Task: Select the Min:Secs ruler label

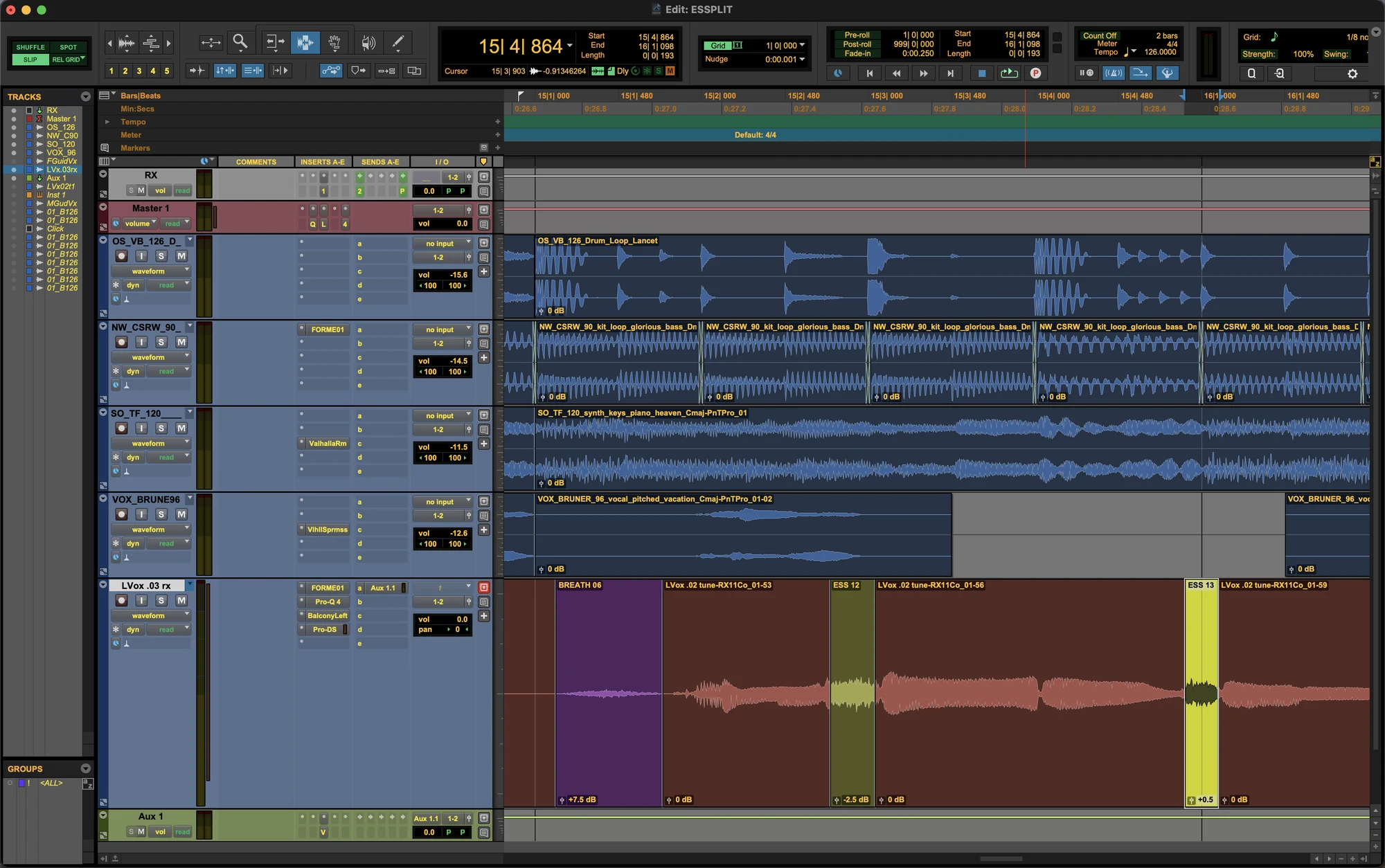Action: (137, 109)
